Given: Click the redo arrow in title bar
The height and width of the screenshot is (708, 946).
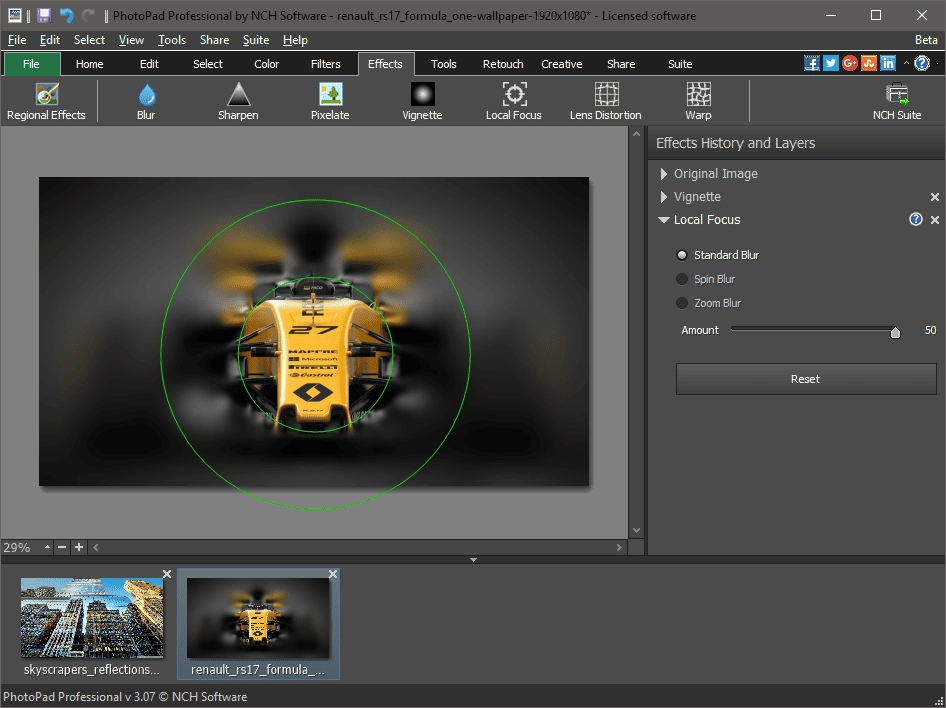Looking at the screenshot, I should (88, 15).
